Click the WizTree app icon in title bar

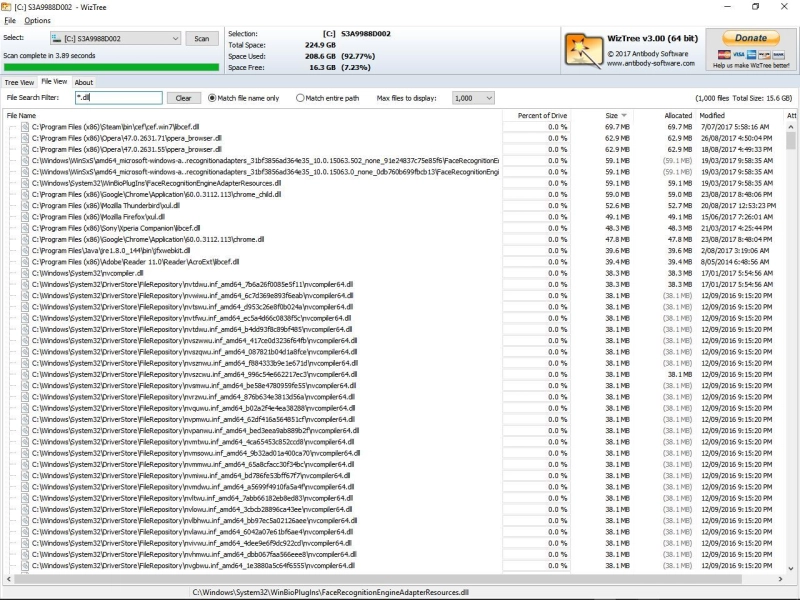coord(6,7)
